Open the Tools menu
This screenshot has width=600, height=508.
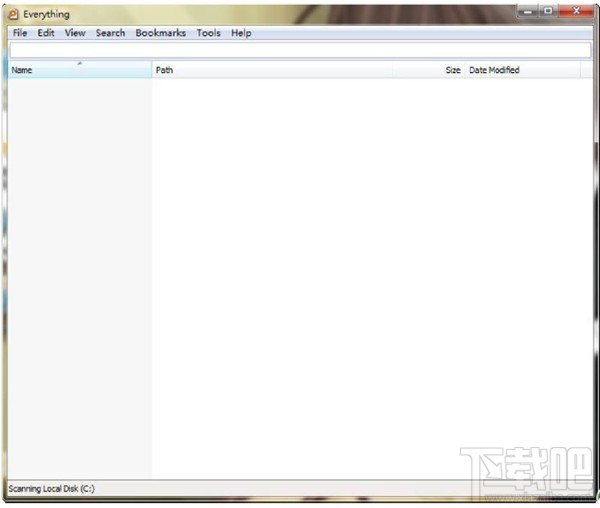coord(209,33)
